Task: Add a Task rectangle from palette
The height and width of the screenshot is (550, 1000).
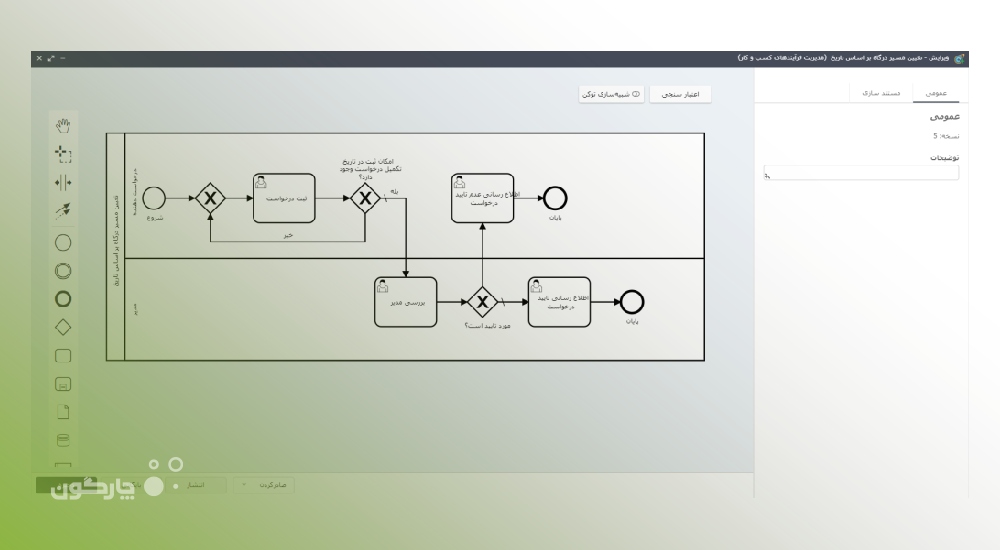Action: pyautogui.click(x=63, y=355)
